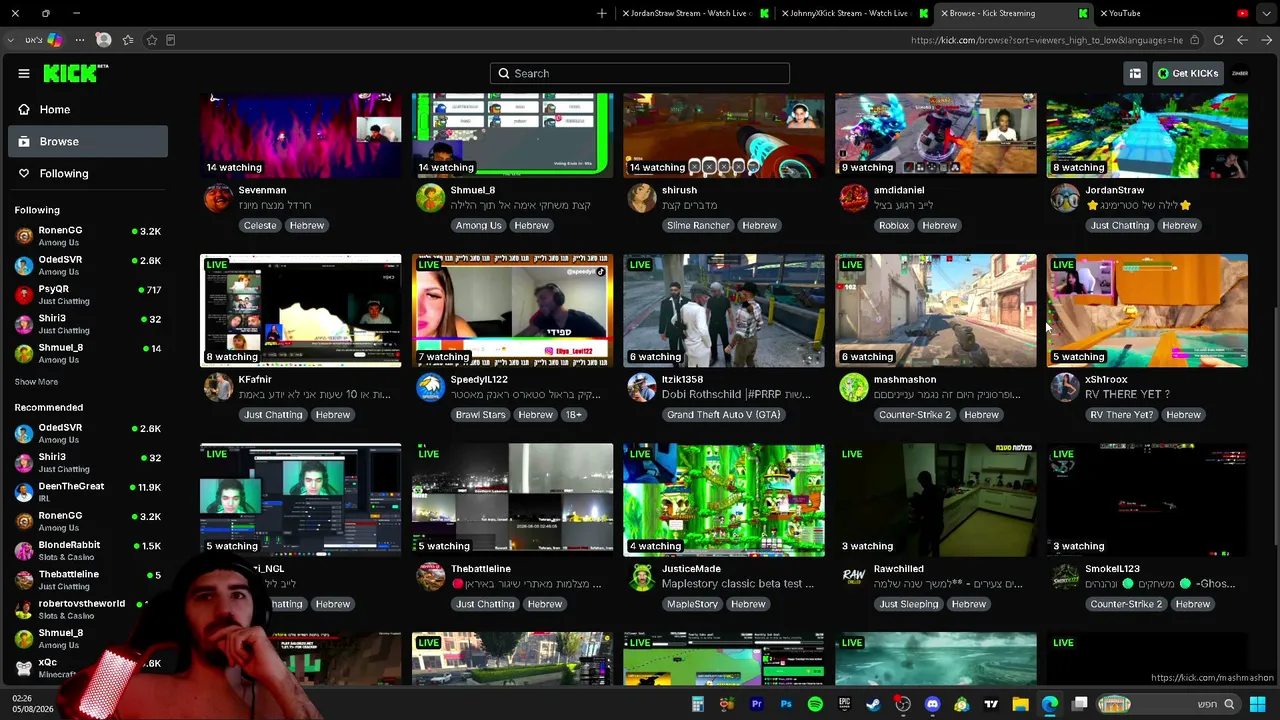Select the MapleStory category tag
Viewport: 1280px width, 720px height.
point(692,604)
